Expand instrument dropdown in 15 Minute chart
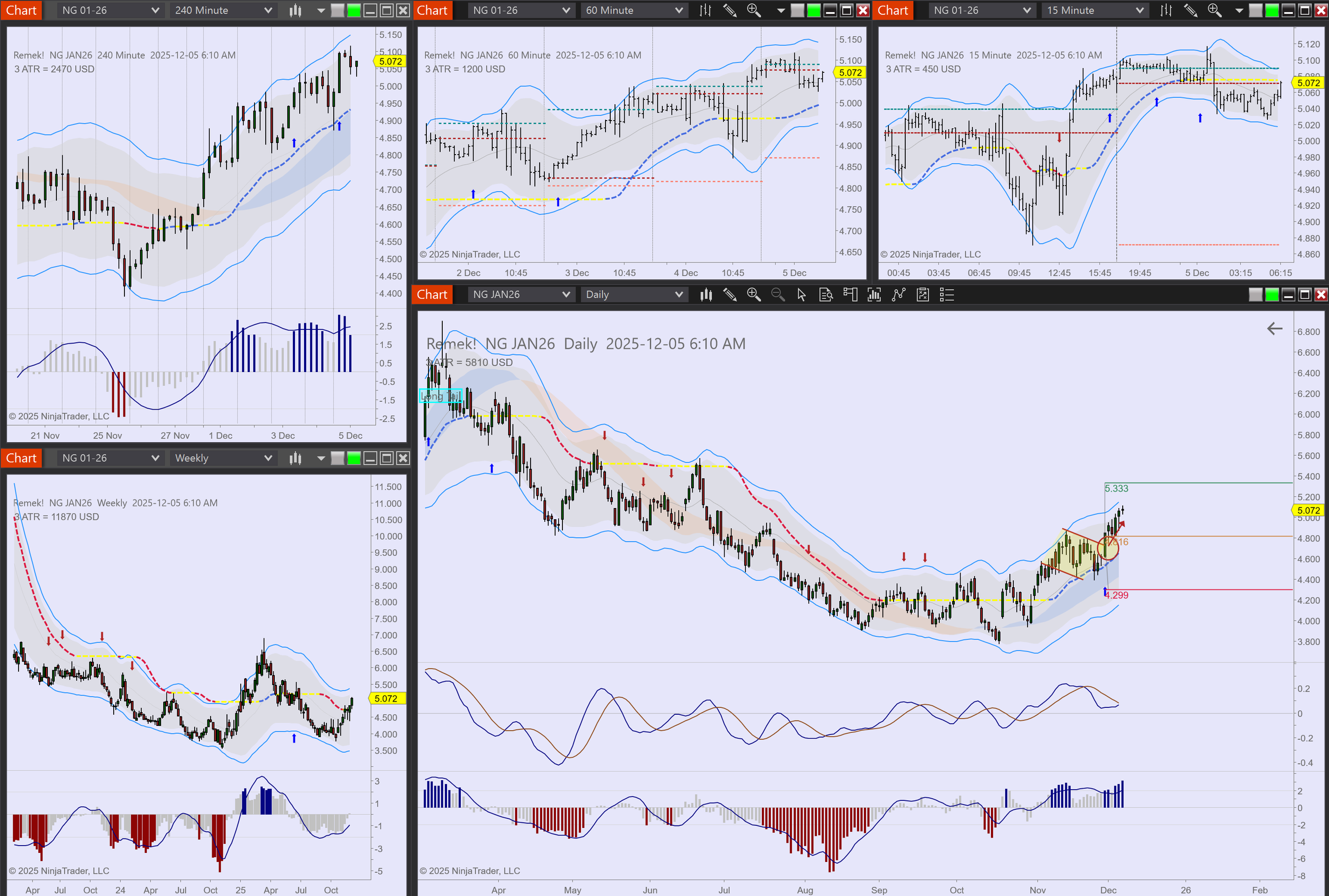Viewport: 1329px width, 896px height. (x=981, y=10)
